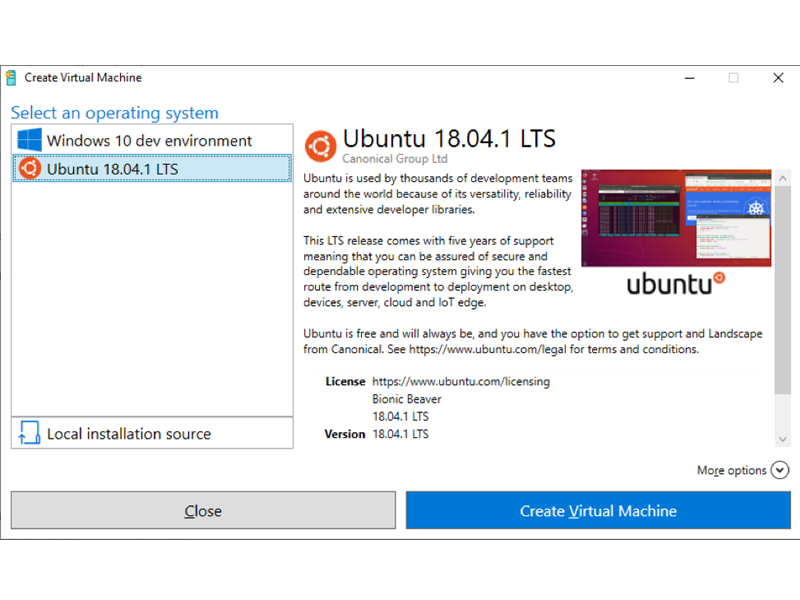The width and height of the screenshot is (800, 600).
Task: Minimize the Create Virtual Machine window
Action: [x=689, y=78]
